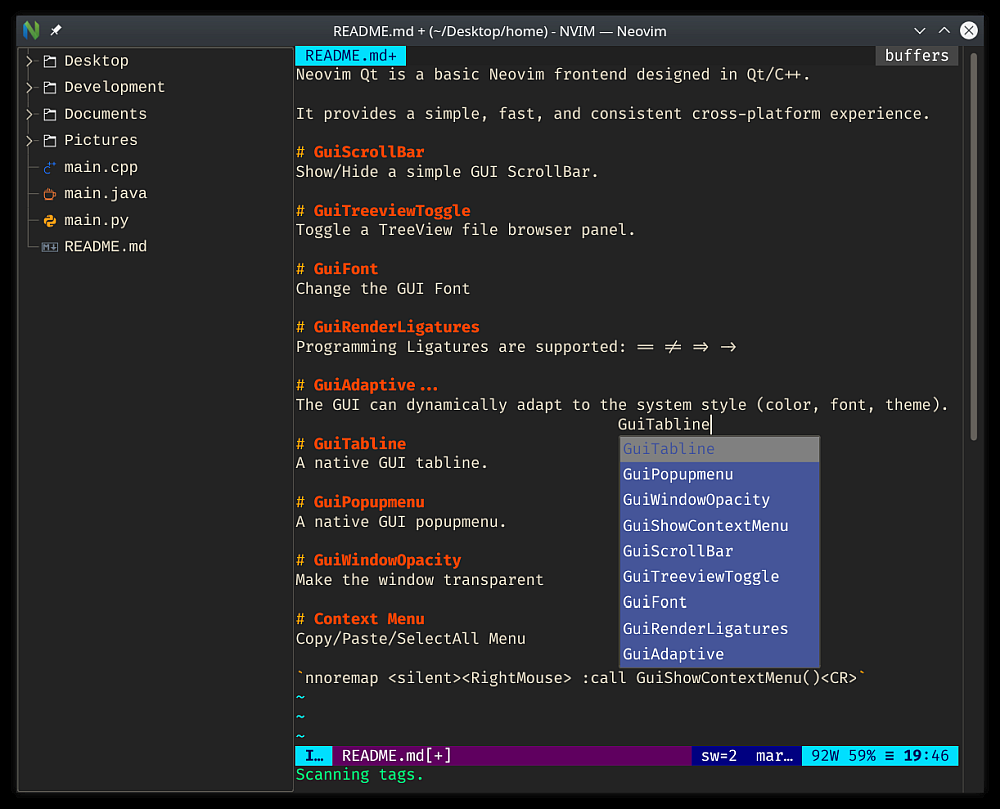Click the Neovim logo icon in title bar
This screenshot has height=809, width=1000.
(x=31, y=30)
